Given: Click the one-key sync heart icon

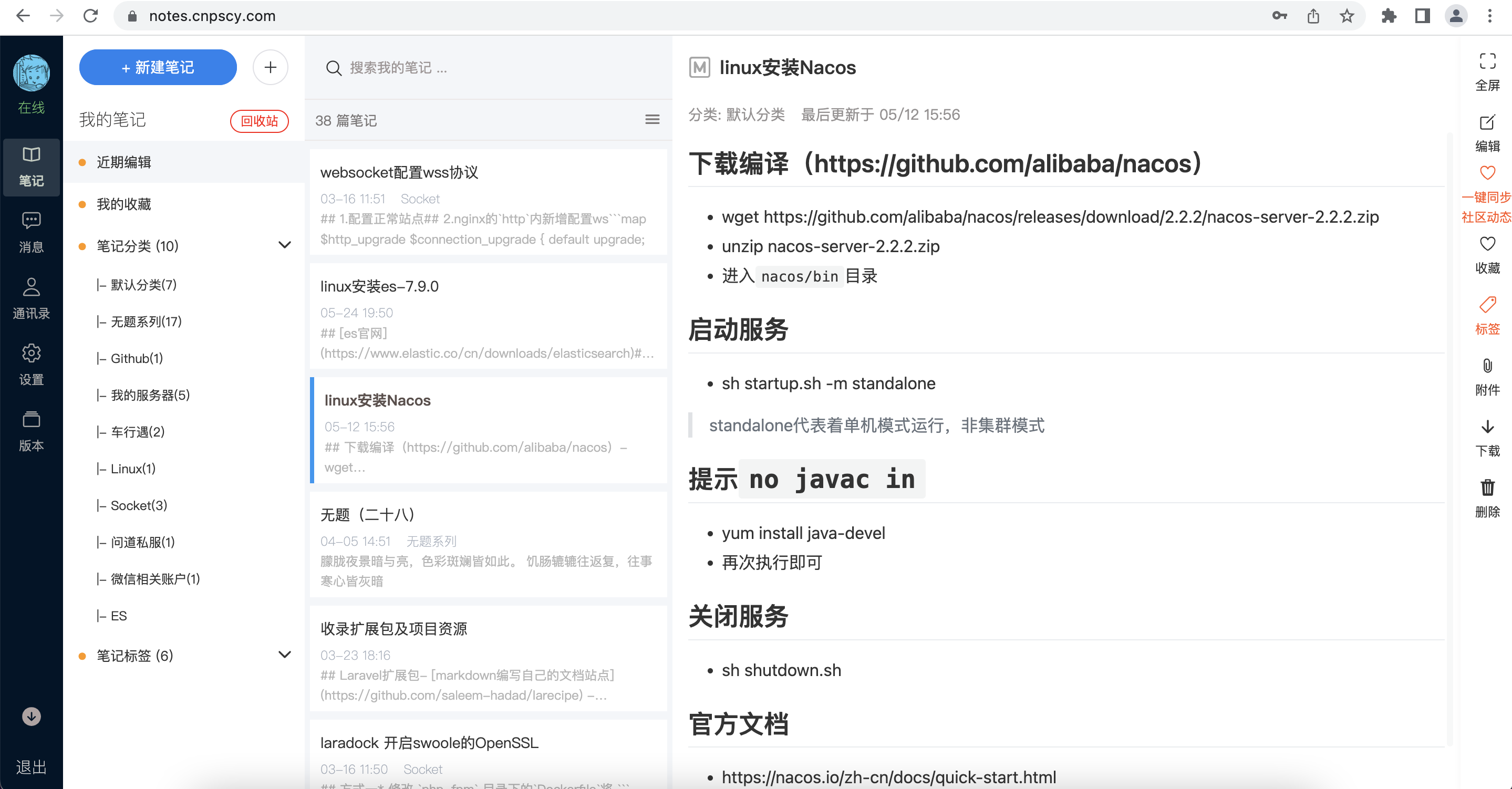Looking at the screenshot, I should click(1487, 173).
